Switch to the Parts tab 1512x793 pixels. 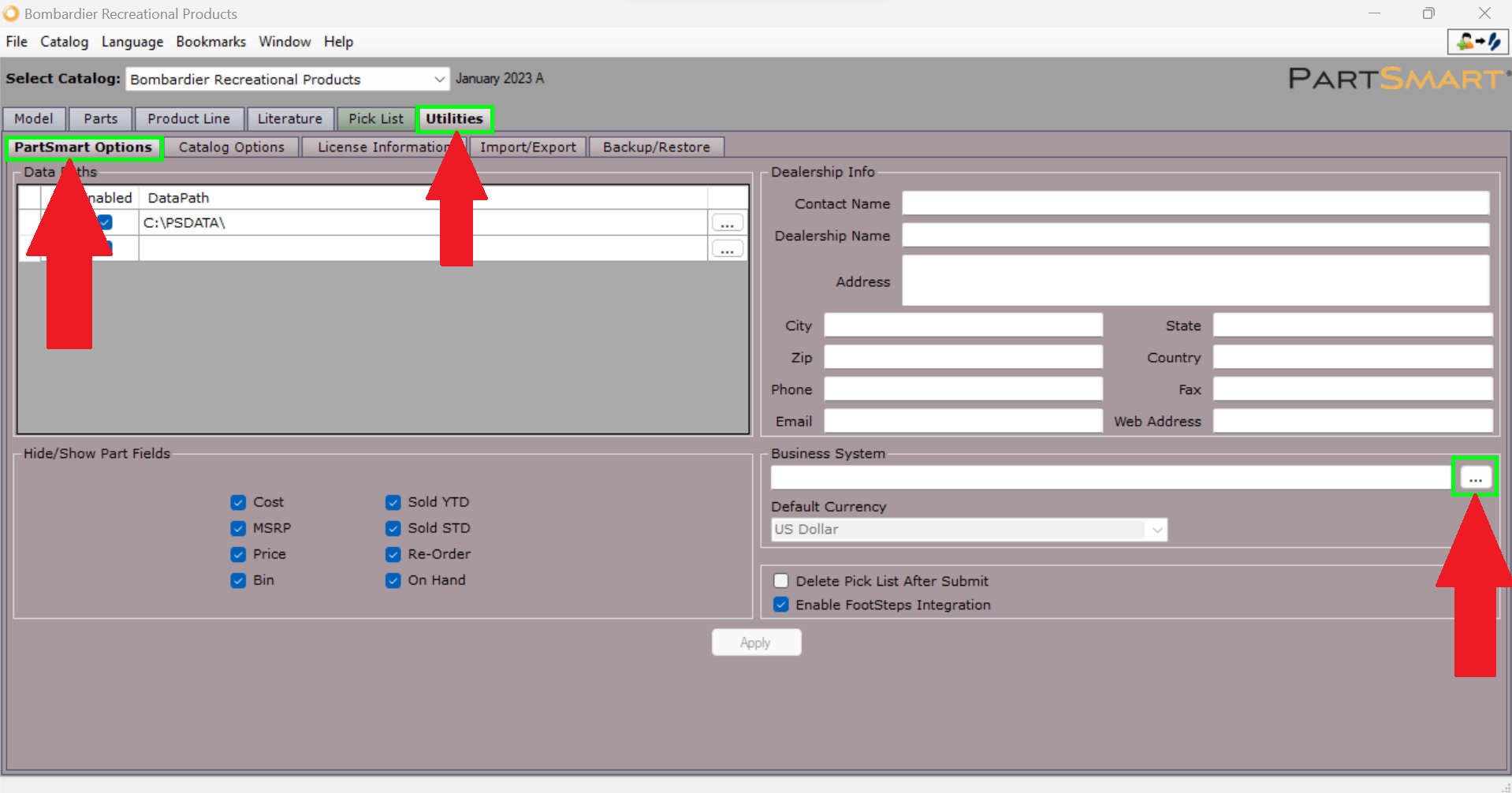pyautogui.click(x=101, y=119)
